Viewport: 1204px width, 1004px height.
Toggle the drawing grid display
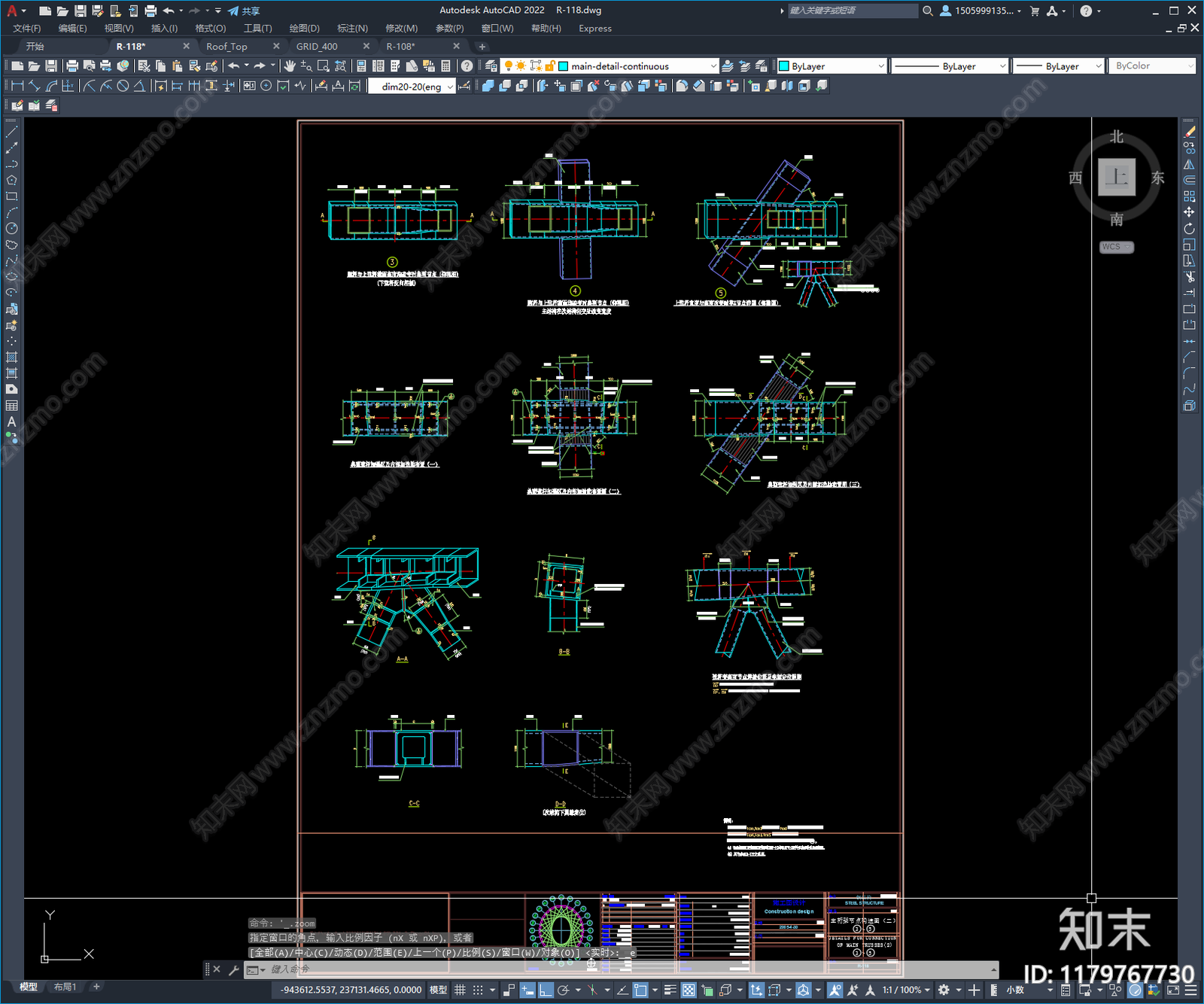[460, 990]
